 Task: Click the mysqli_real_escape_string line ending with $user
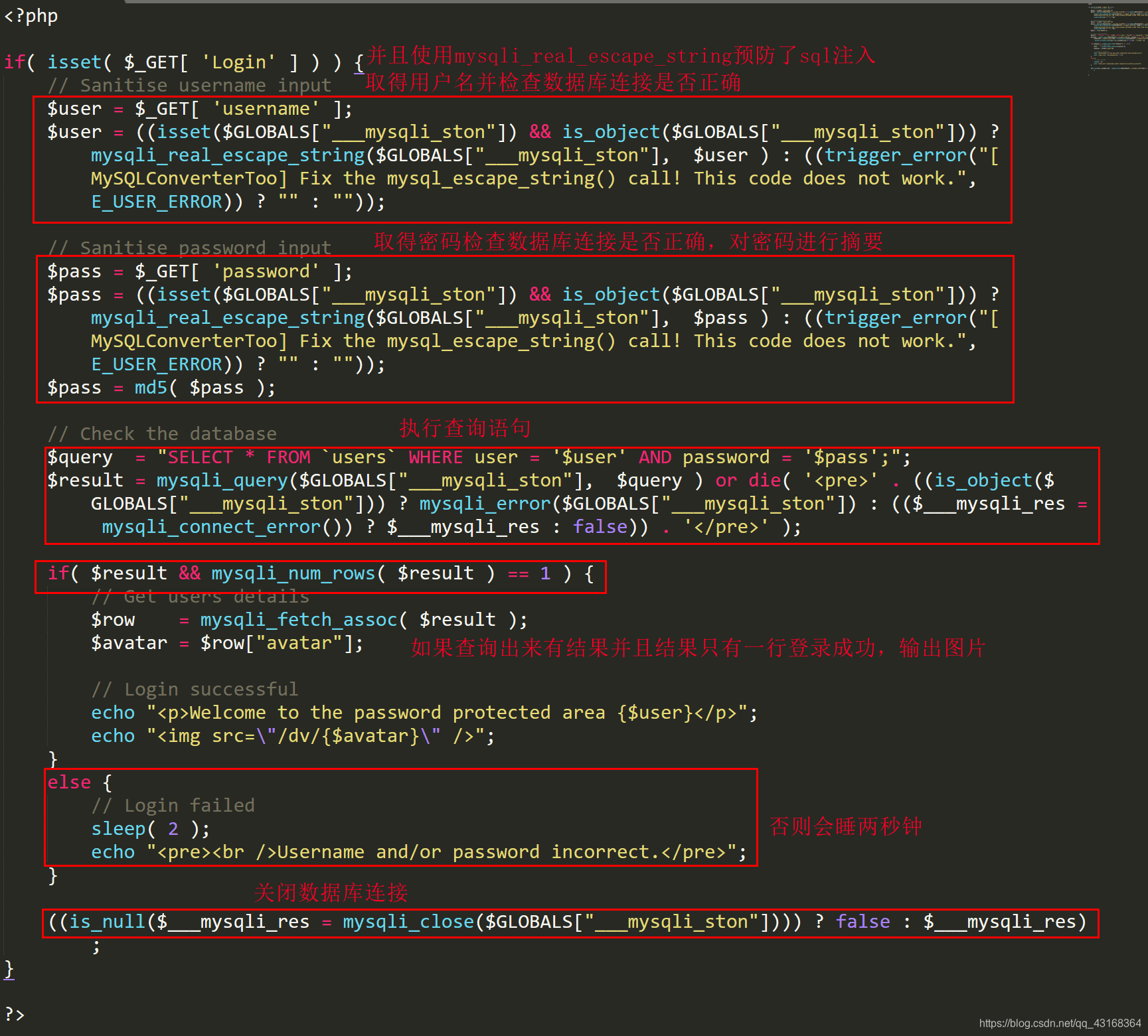(544, 155)
